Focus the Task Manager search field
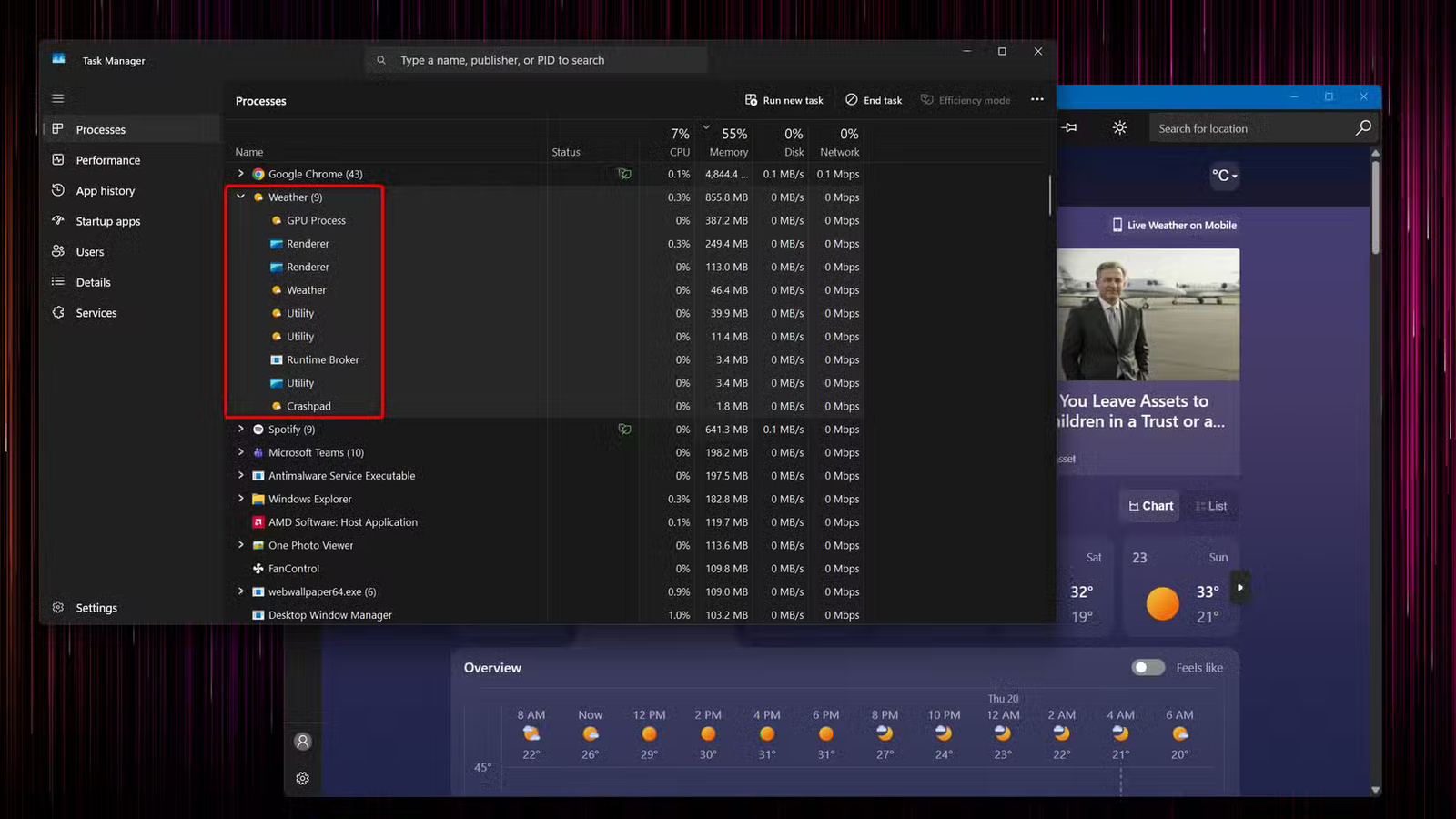This screenshot has height=819, width=1456. pos(537,60)
